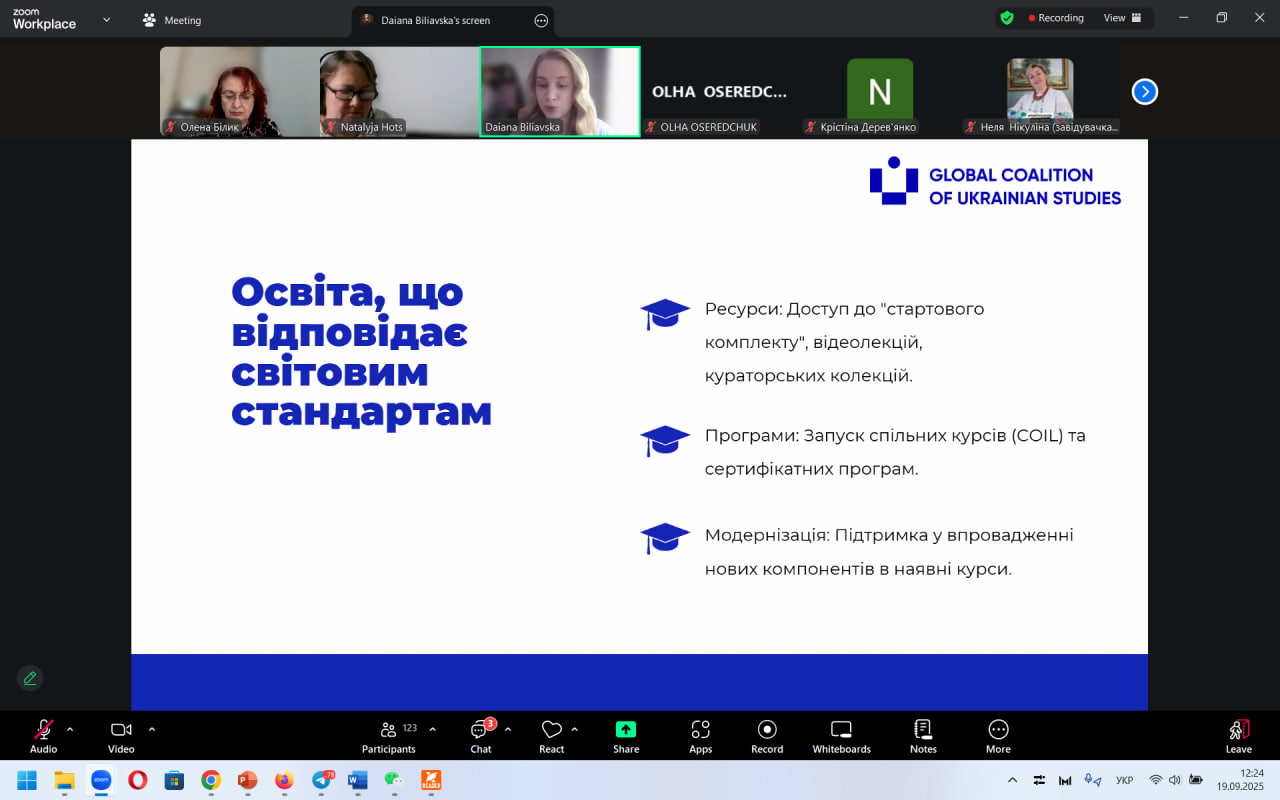
Task: Click the annotation pencil icon
Action: pyautogui.click(x=30, y=678)
